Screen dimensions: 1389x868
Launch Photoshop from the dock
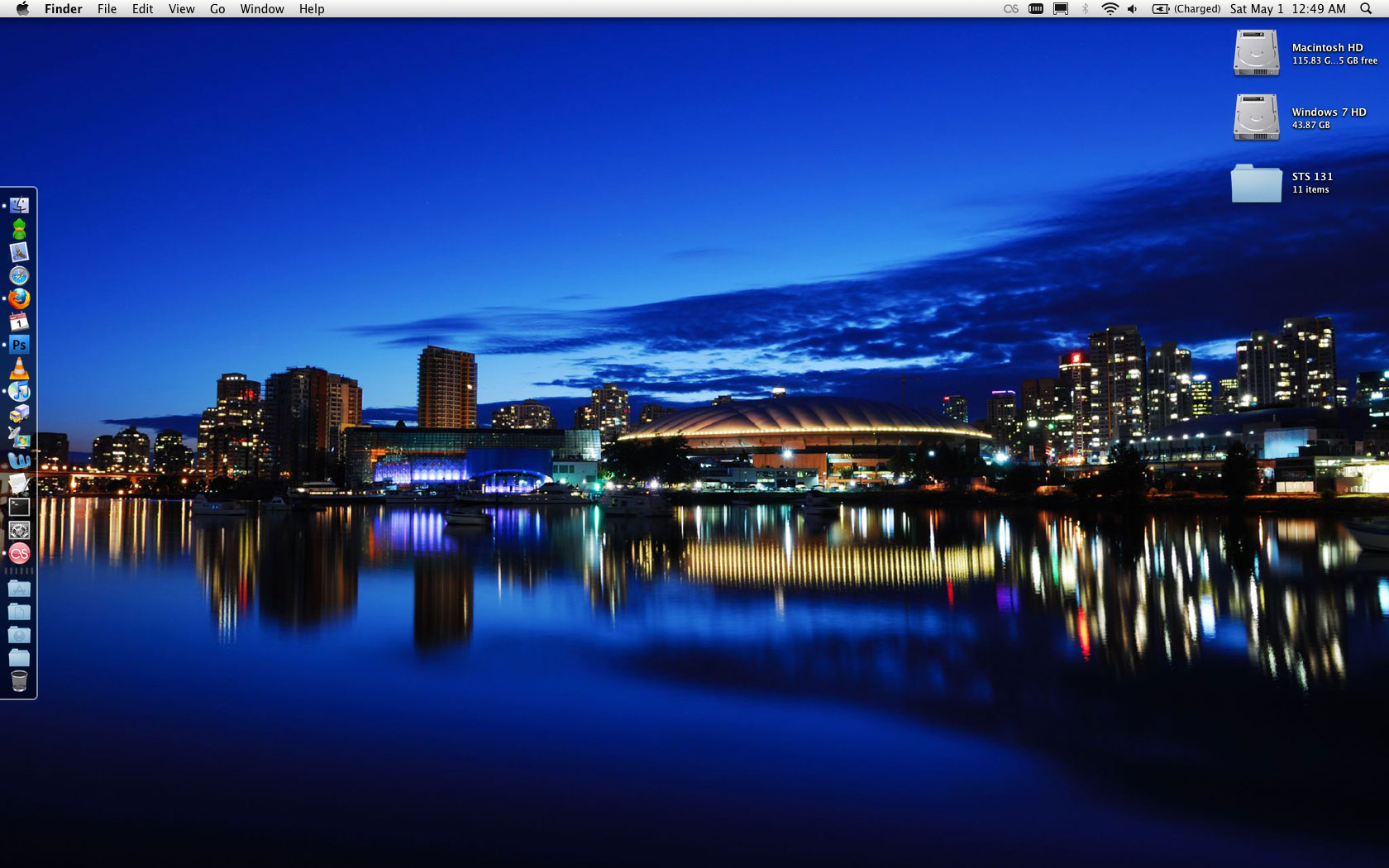pos(19,345)
